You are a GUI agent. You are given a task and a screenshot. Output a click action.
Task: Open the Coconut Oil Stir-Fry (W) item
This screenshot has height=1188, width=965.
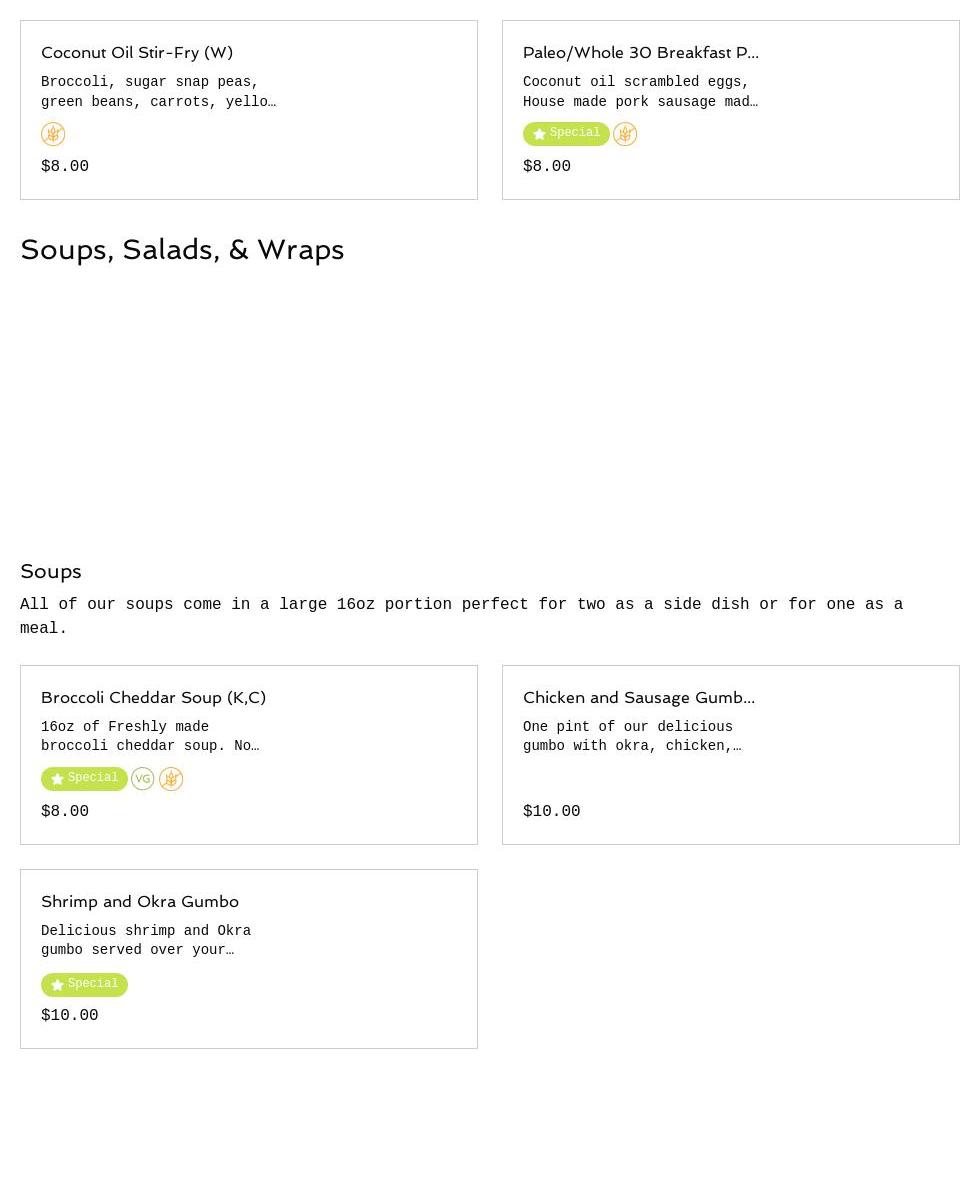(x=137, y=52)
